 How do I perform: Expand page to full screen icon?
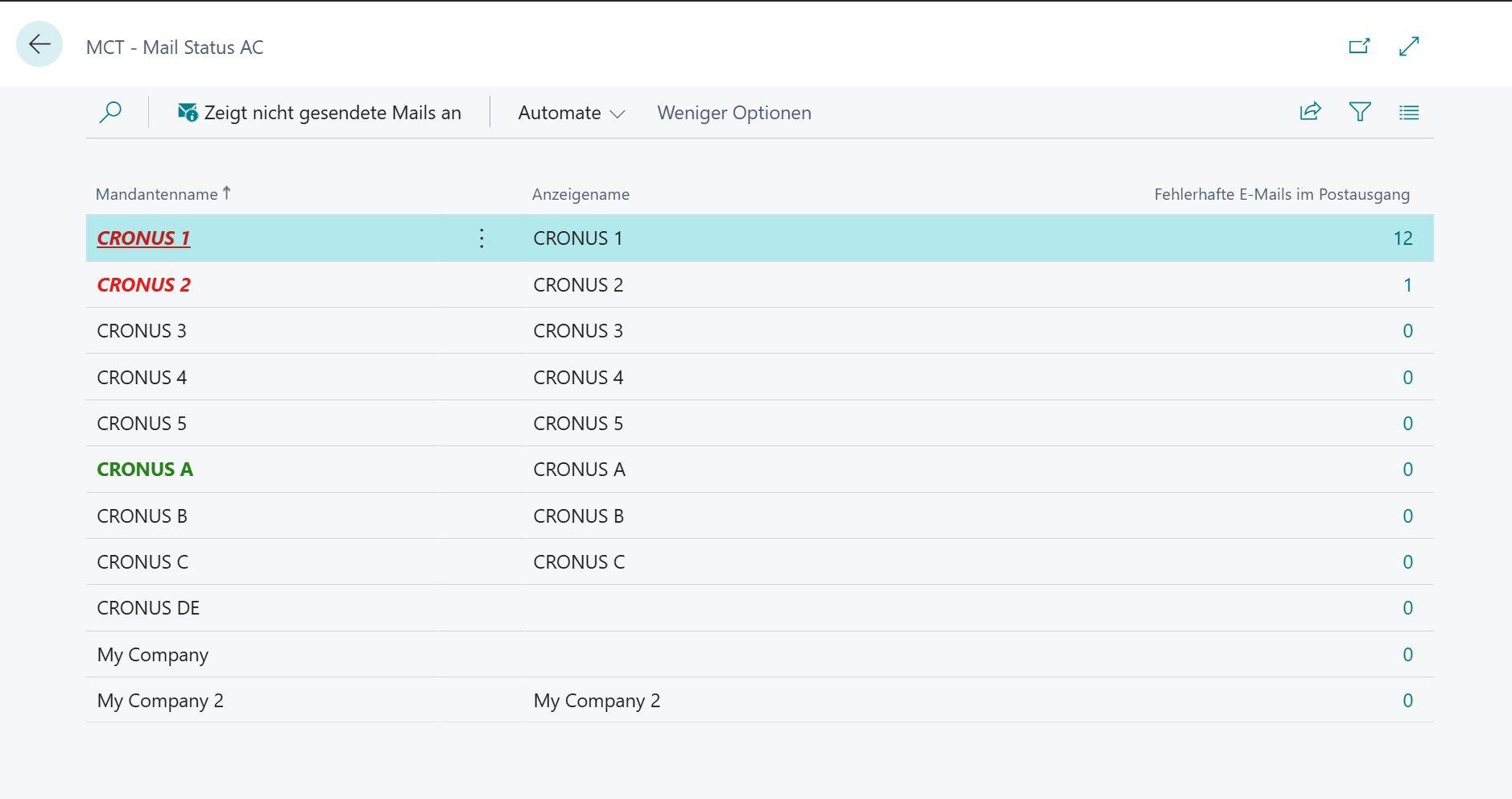pos(1409,46)
